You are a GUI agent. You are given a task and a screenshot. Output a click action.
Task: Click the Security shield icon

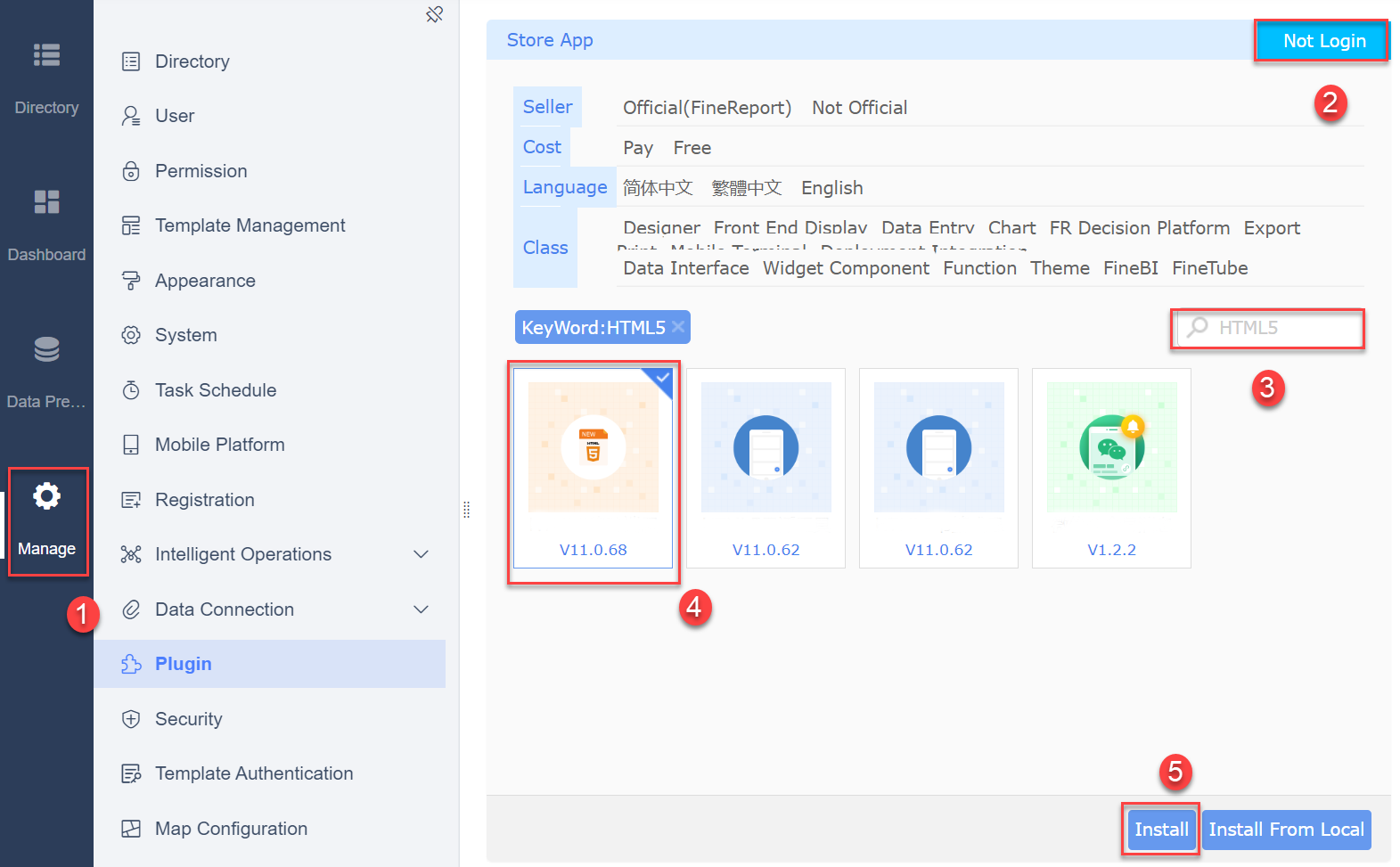click(x=131, y=719)
